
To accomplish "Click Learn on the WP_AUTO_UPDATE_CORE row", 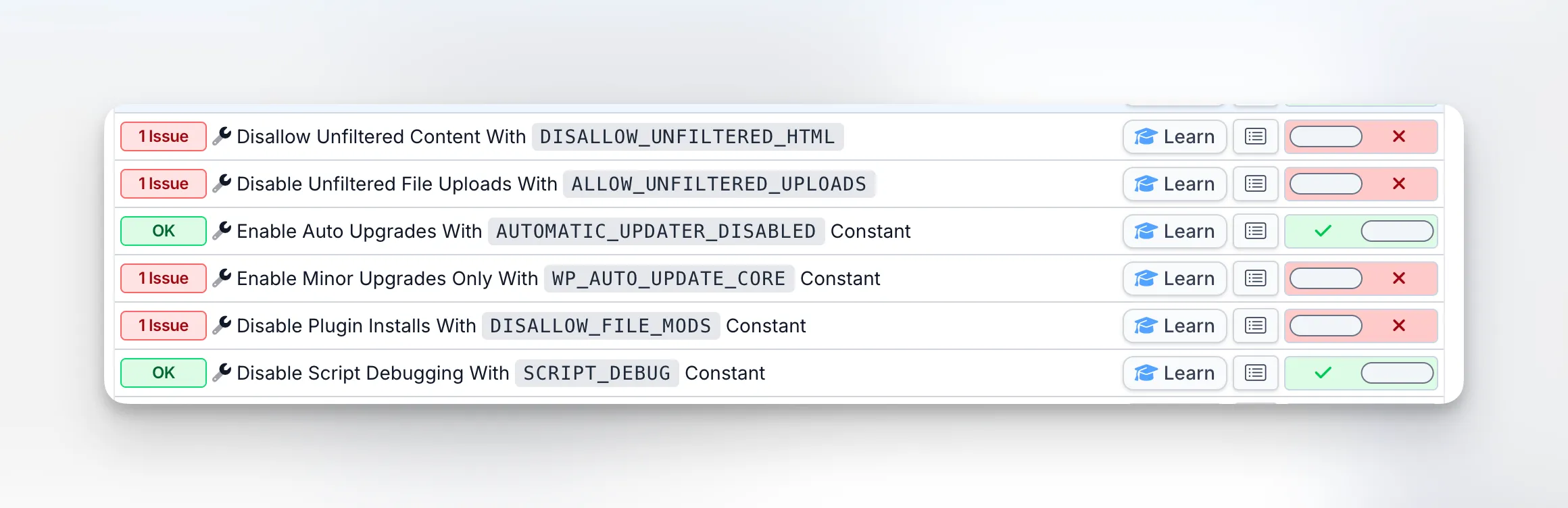I will click(x=1174, y=278).
